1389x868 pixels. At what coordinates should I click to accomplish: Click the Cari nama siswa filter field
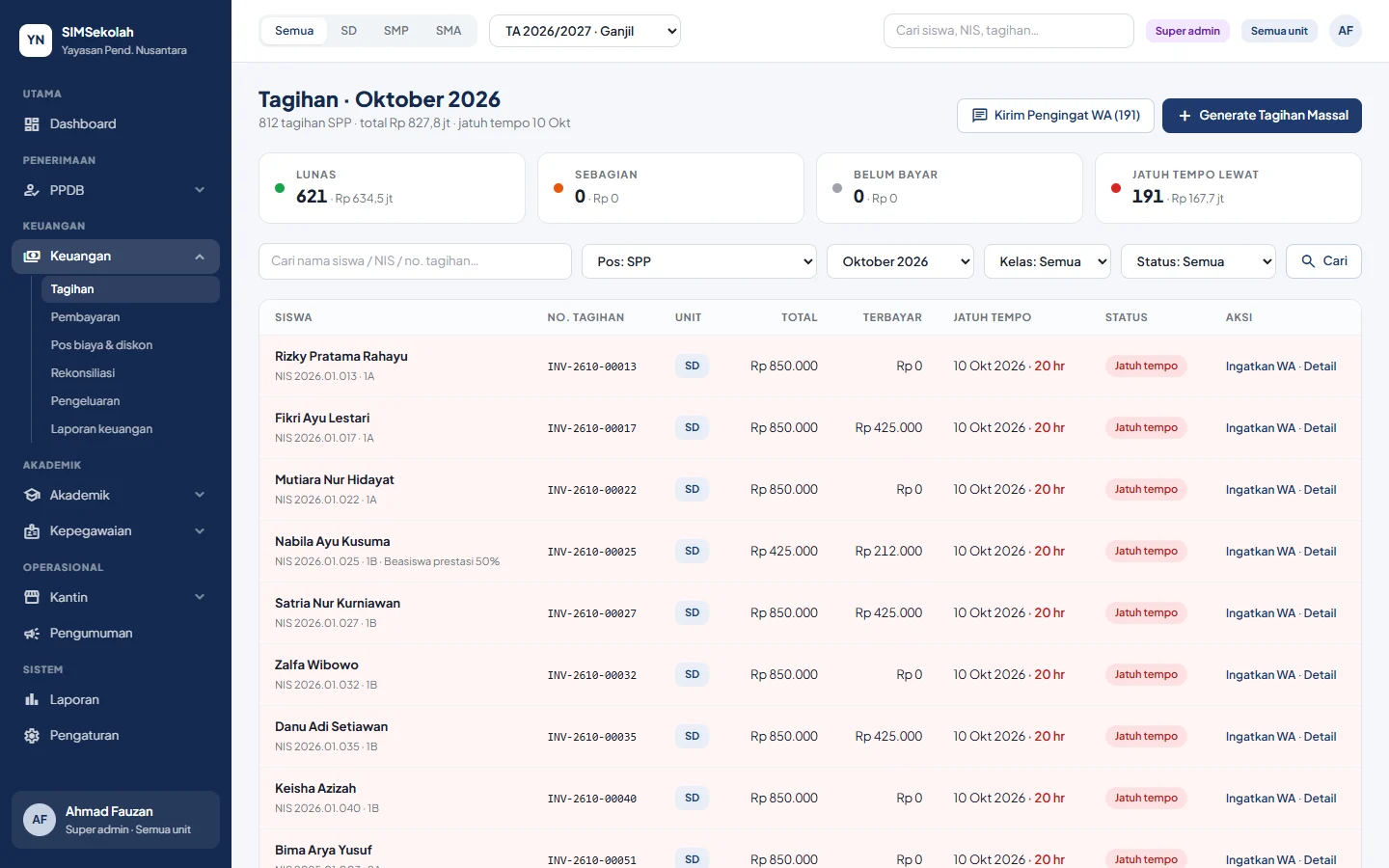[x=415, y=261]
